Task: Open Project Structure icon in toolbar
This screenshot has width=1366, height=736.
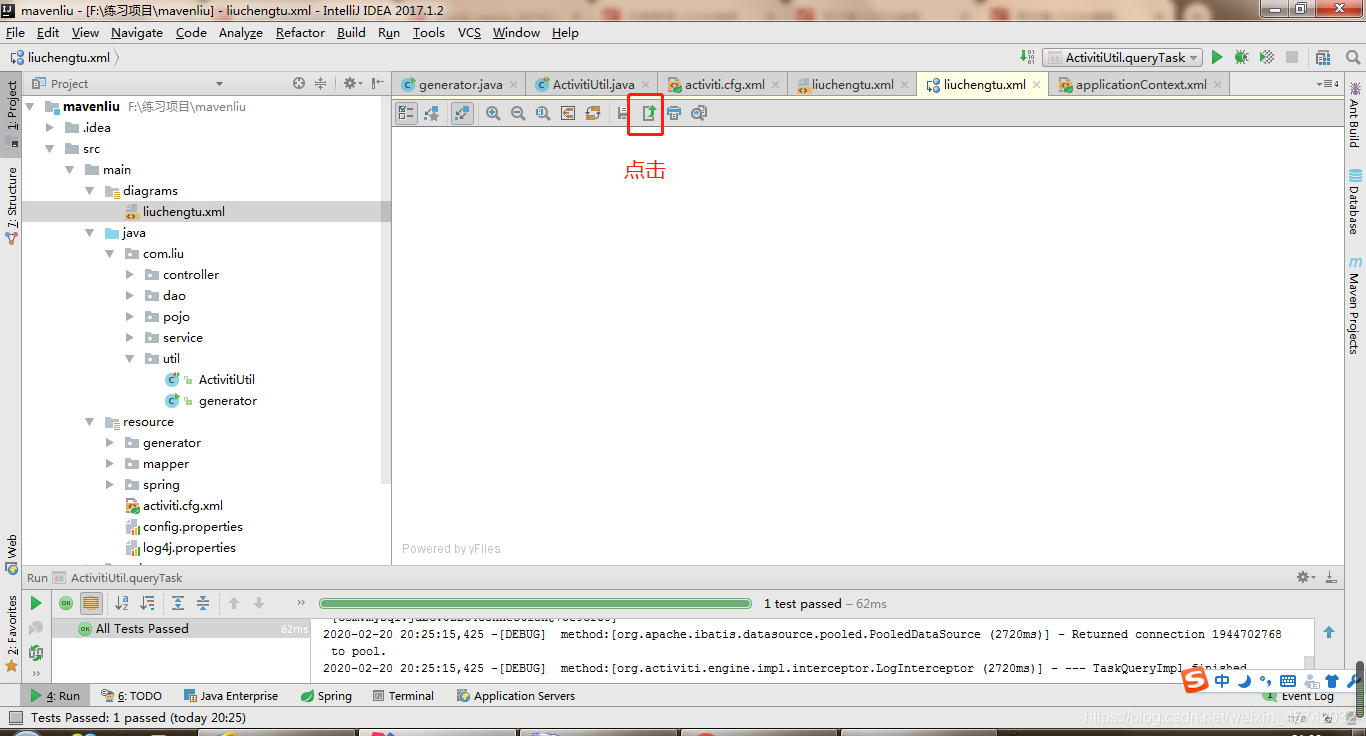Action: point(1324,58)
